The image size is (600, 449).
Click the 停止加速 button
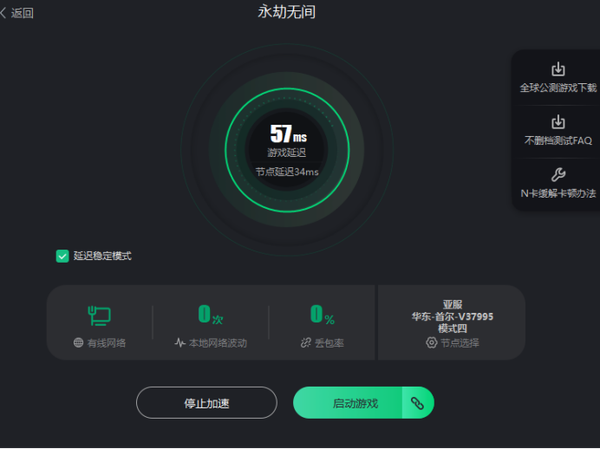[x=207, y=403]
